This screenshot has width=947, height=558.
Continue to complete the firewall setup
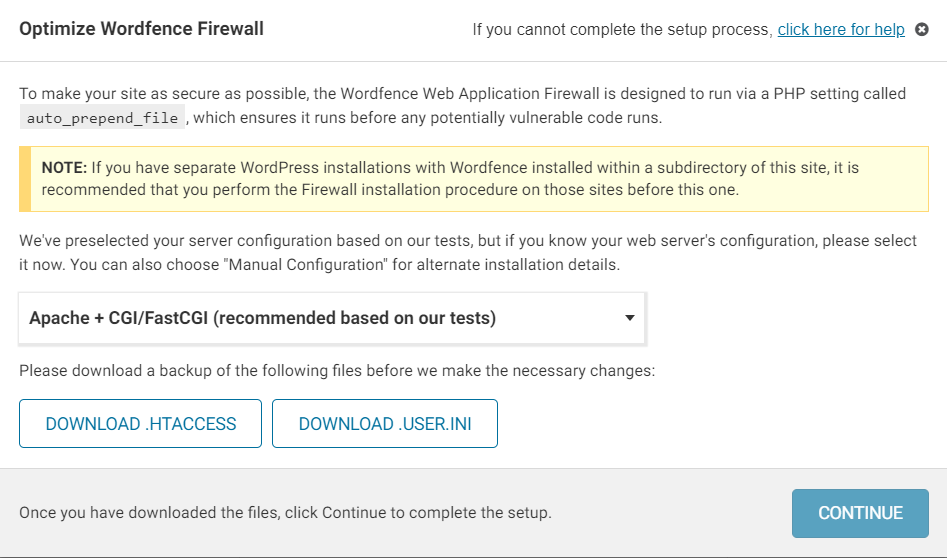[860, 513]
